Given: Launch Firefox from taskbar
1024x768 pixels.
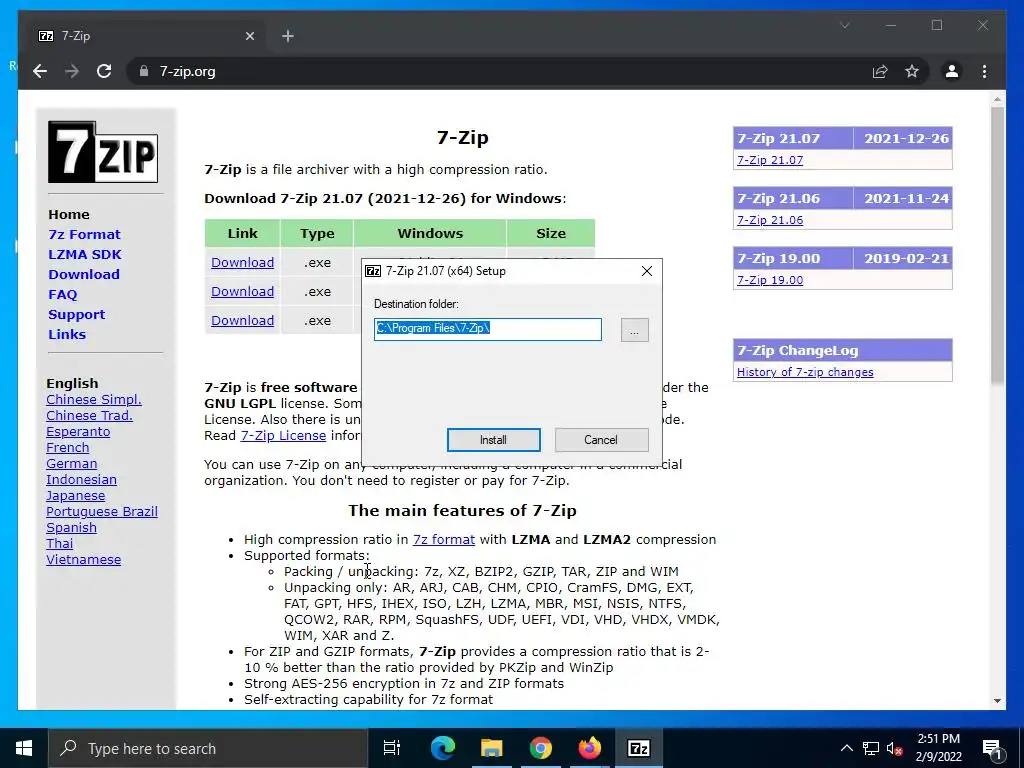Looking at the screenshot, I should pos(589,748).
